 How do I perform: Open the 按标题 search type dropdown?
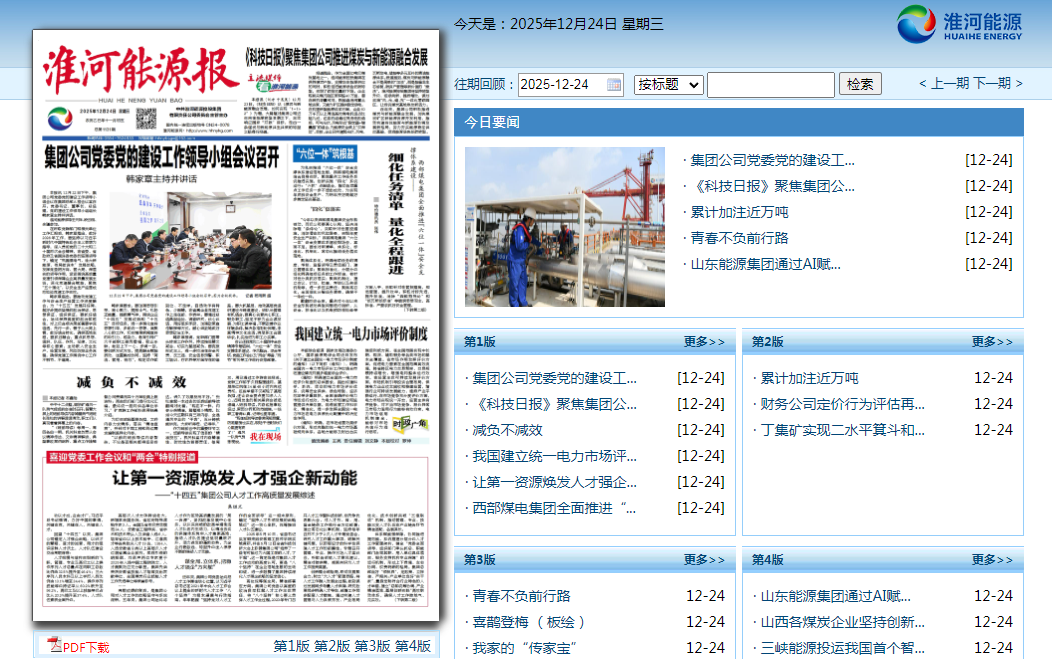[668, 85]
